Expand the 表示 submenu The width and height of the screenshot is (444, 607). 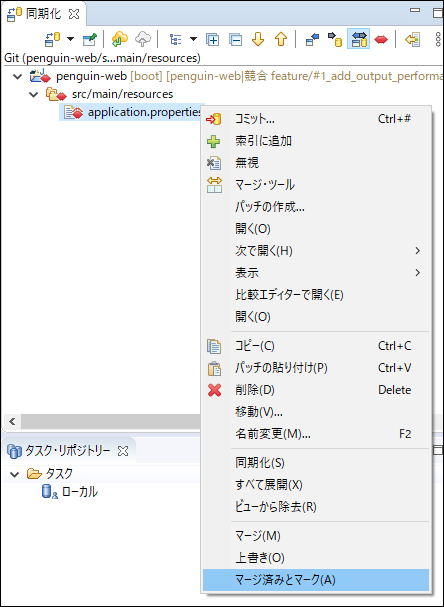[315, 273]
